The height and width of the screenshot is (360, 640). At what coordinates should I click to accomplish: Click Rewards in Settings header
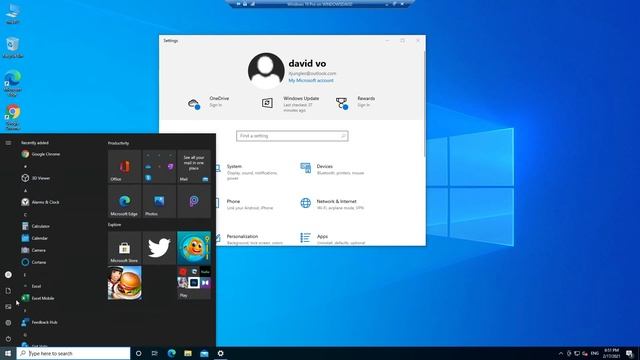355,102
